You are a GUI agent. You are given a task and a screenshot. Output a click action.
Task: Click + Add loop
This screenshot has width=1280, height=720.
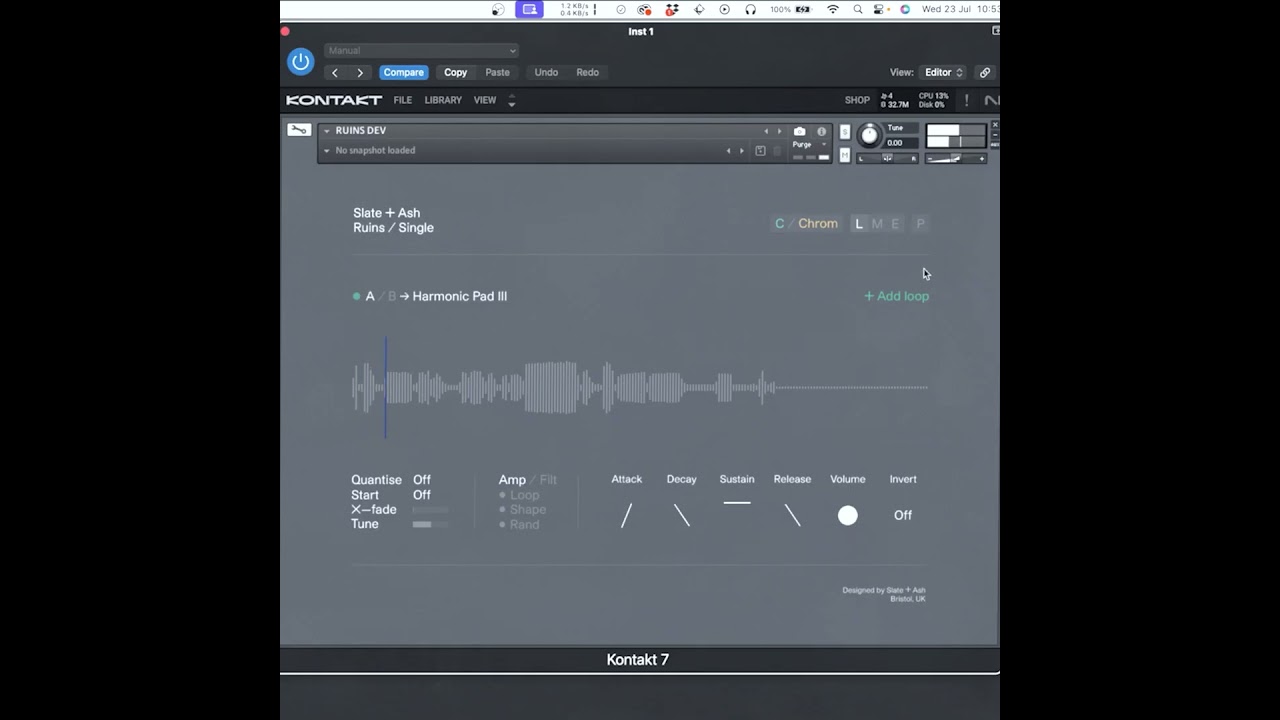pos(897,296)
